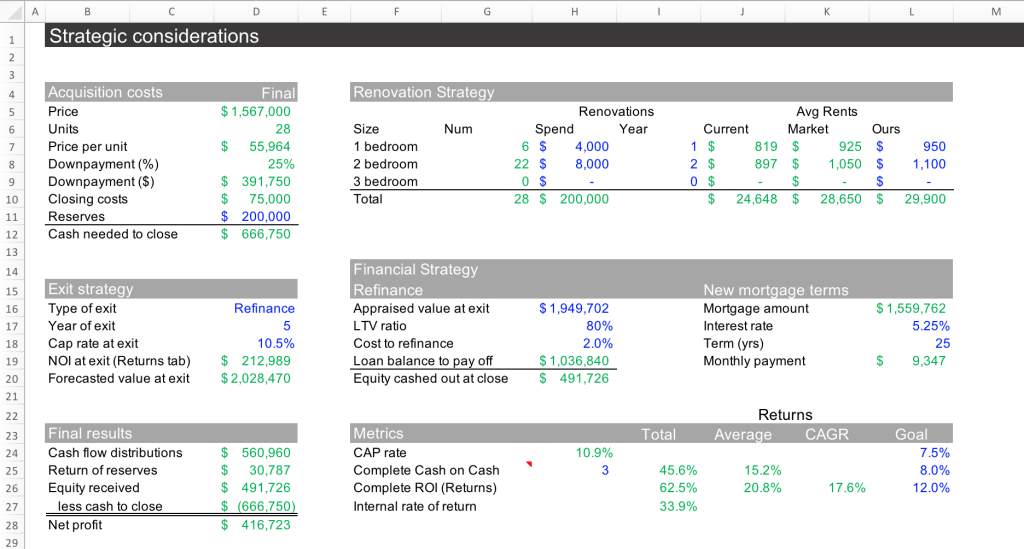This screenshot has width=1024, height=549.
Task: Select column D header
Action: [x=257, y=11]
